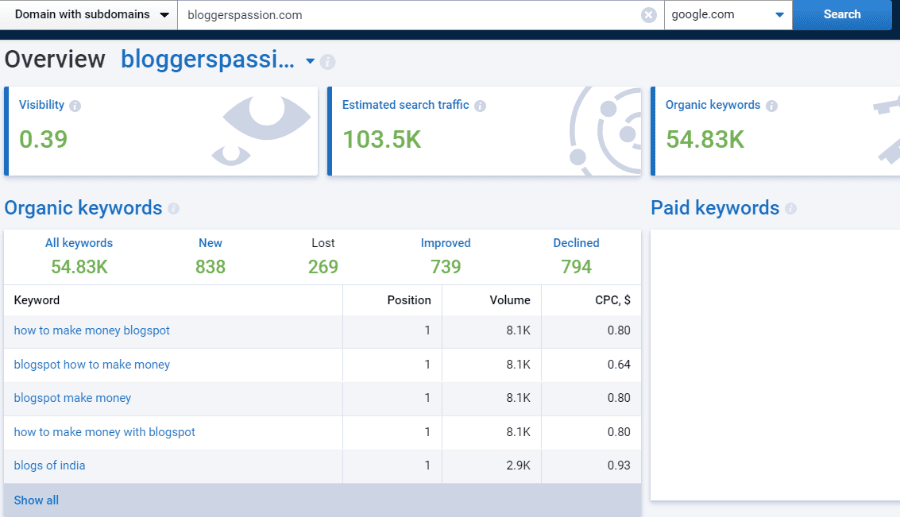Open keyword 'blogspot how to make money'
Image resolution: width=900 pixels, height=517 pixels.
(92, 364)
